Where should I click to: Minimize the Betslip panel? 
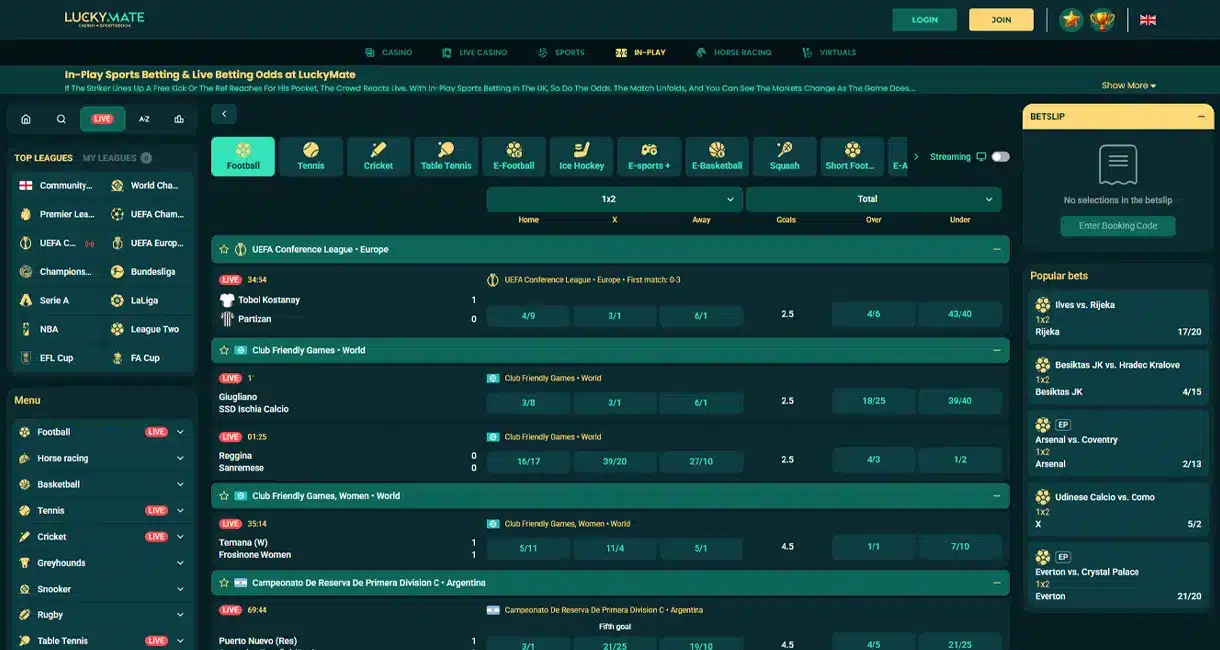coord(1200,117)
